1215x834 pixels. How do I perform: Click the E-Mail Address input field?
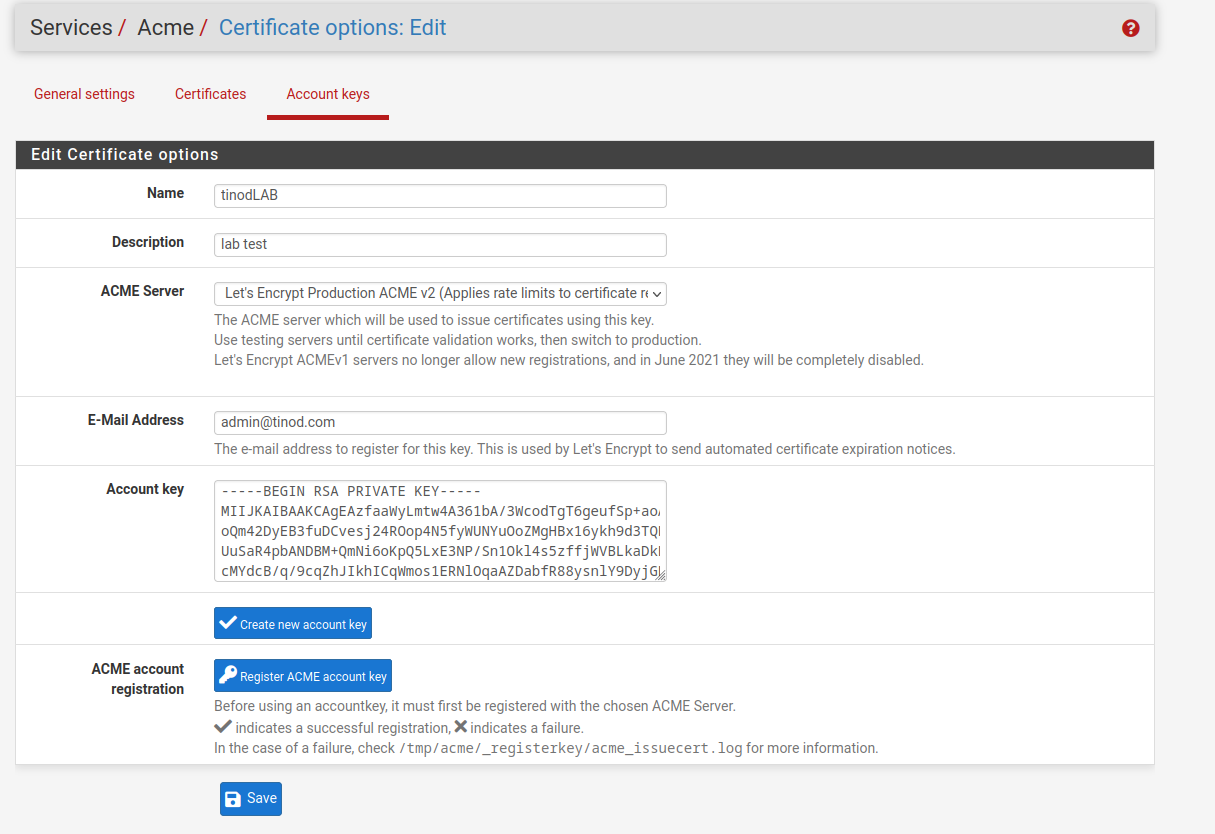[440, 423]
